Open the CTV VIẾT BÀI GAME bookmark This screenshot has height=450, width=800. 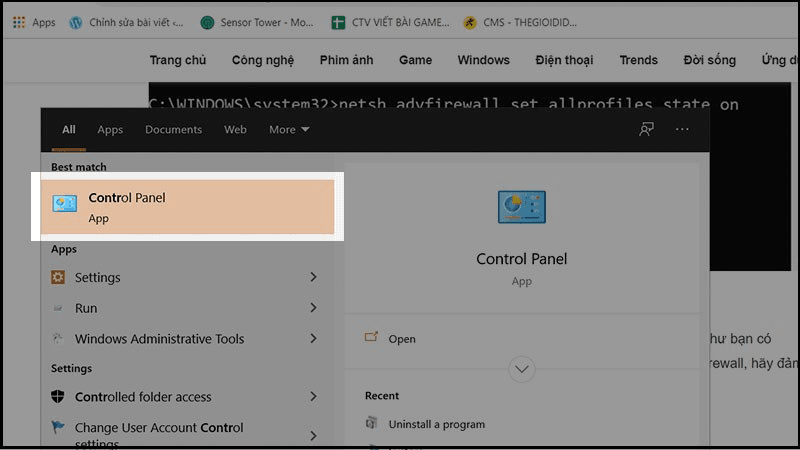click(x=390, y=22)
